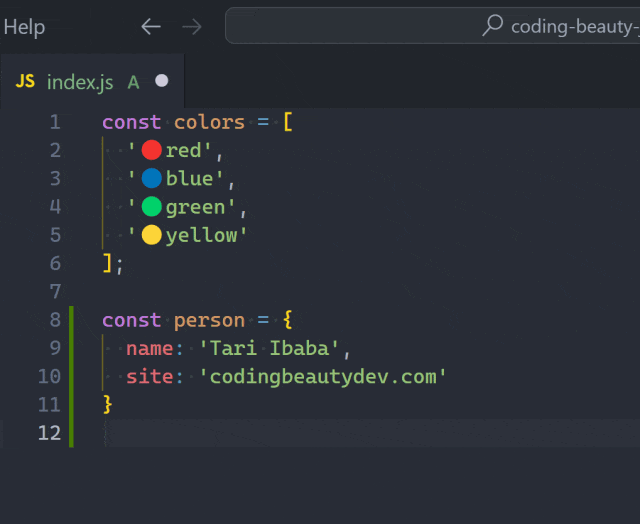Click the blue circle emoji in code
This screenshot has height=524, width=640.
(x=151, y=178)
